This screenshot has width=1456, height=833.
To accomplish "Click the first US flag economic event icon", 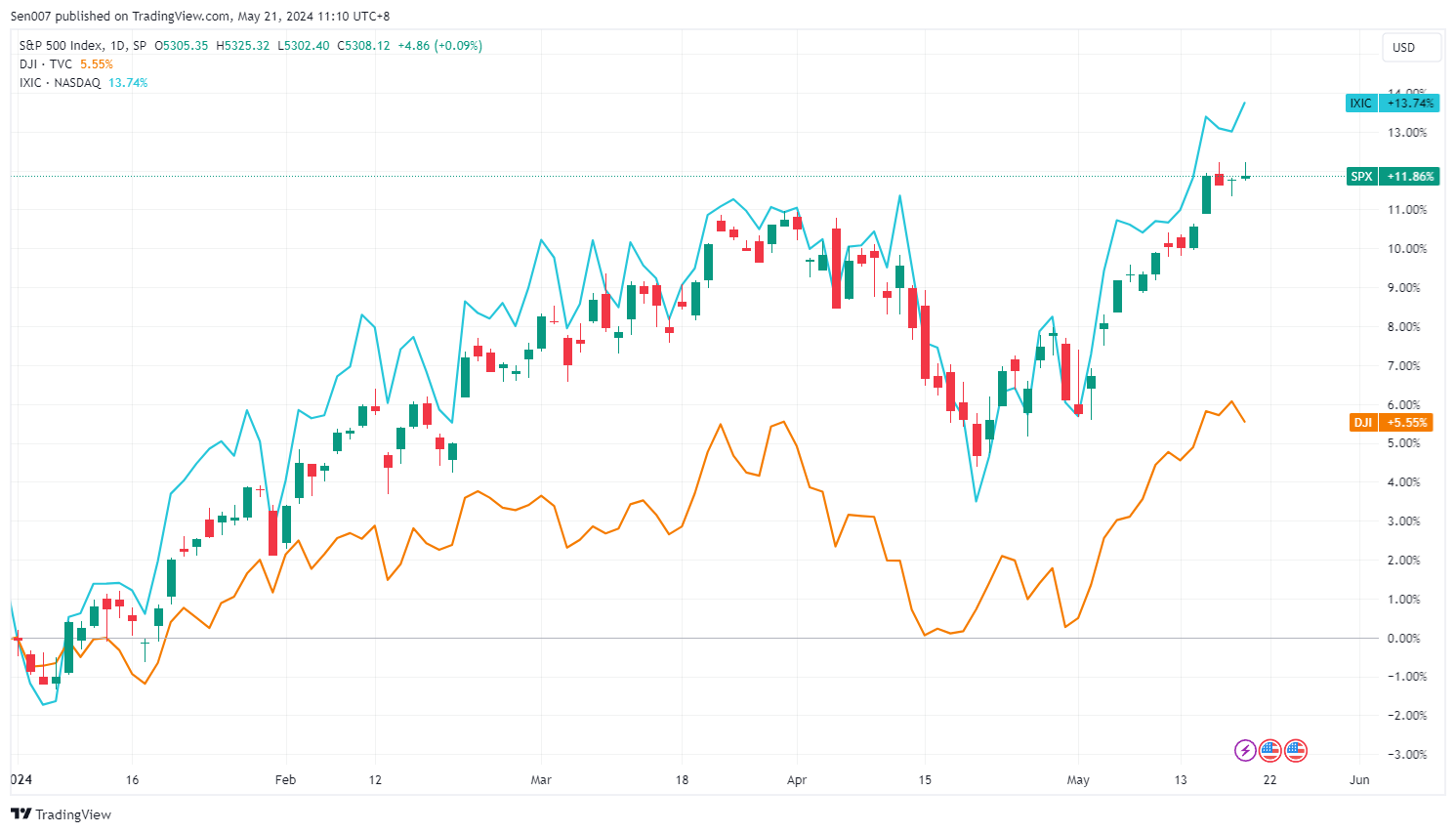I will [1269, 750].
